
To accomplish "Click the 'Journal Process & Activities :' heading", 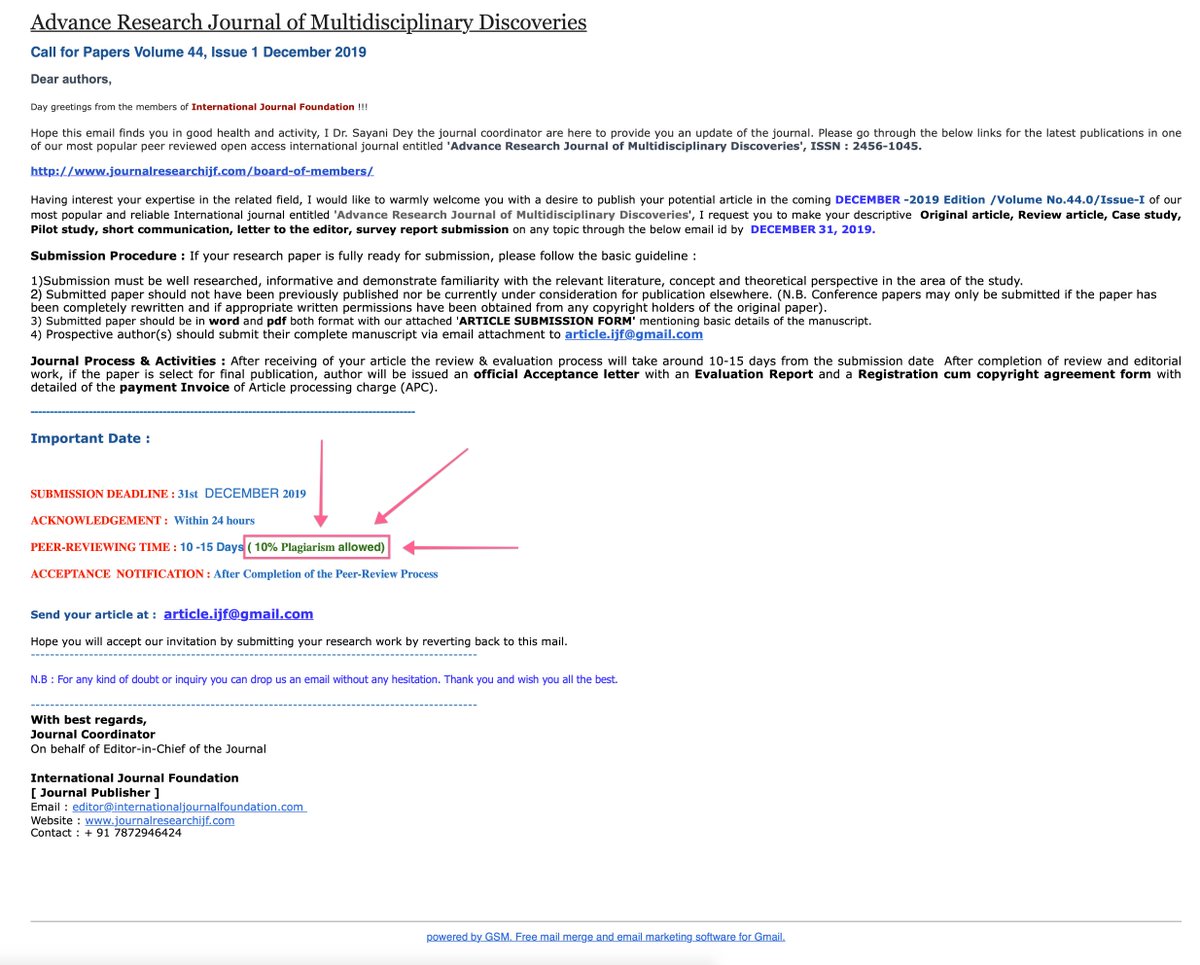I will click(128, 360).
